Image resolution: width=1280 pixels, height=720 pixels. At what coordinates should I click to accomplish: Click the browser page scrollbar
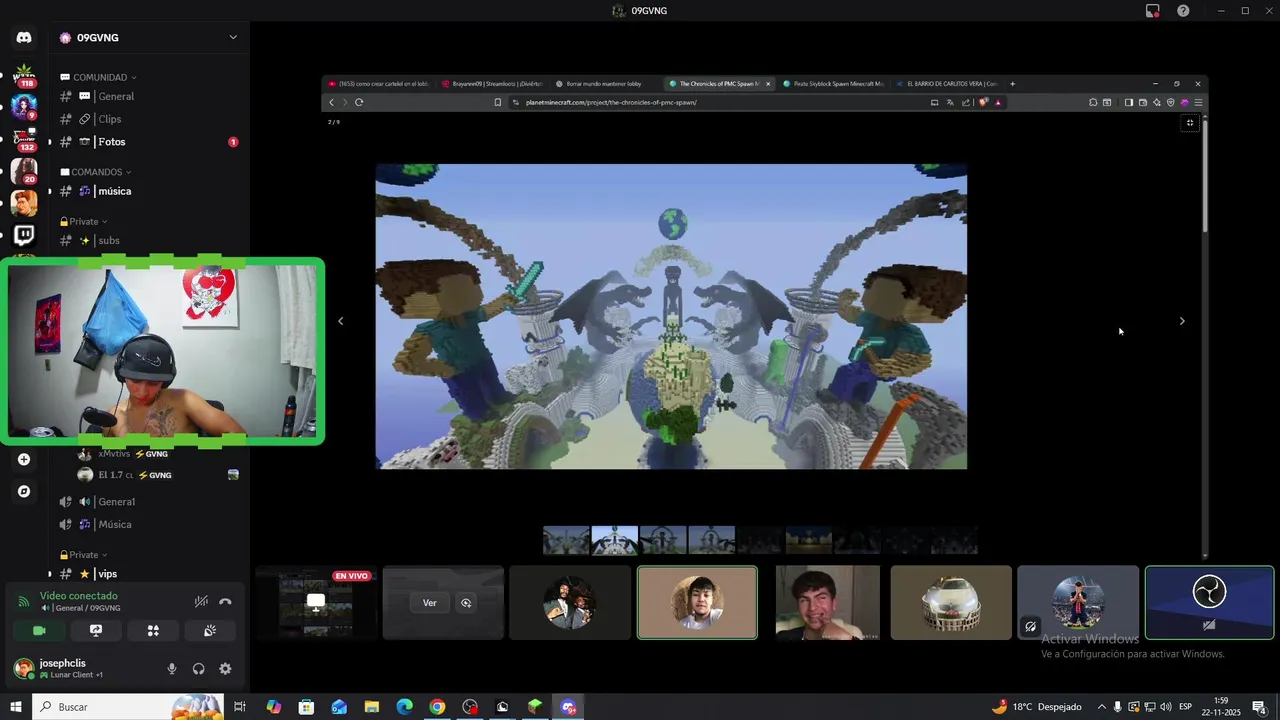1205,177
